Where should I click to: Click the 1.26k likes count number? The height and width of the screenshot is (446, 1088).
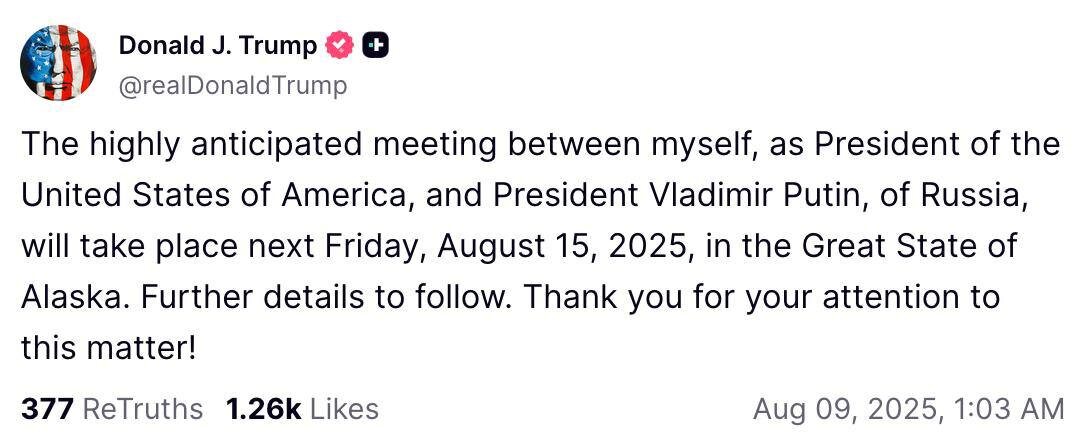pyautogui.click(x=263, y=409)
